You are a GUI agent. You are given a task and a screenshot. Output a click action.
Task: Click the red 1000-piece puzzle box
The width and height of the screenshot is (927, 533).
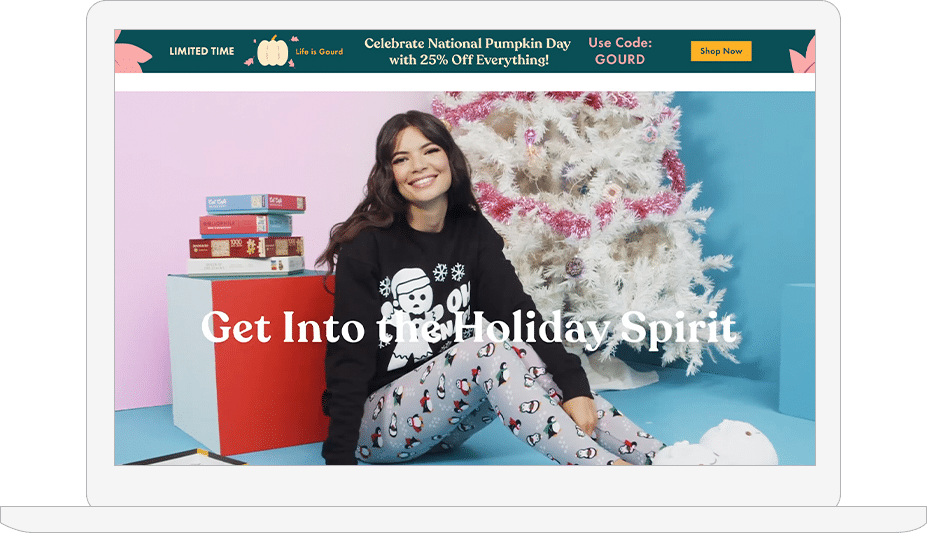[x=246, y=247]
